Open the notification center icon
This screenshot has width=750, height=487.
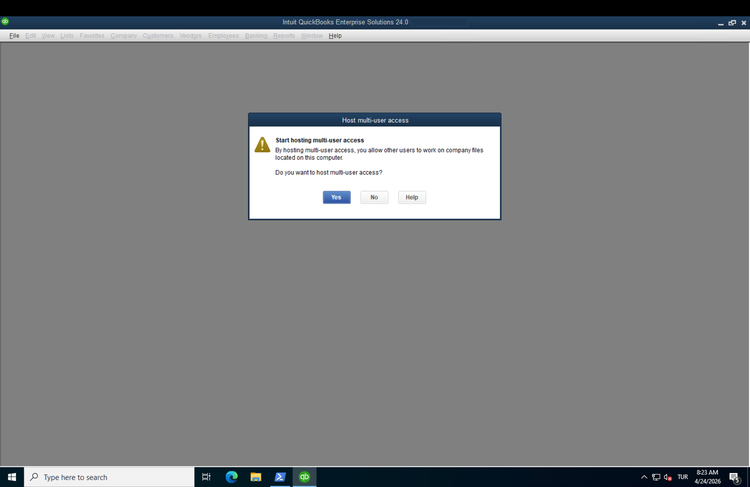tap(734, 477)
